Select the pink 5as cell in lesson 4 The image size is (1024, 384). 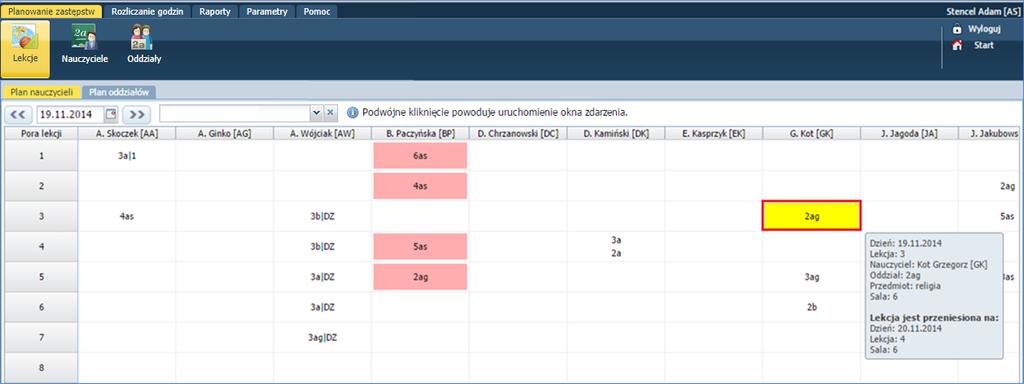click(420, 247)
